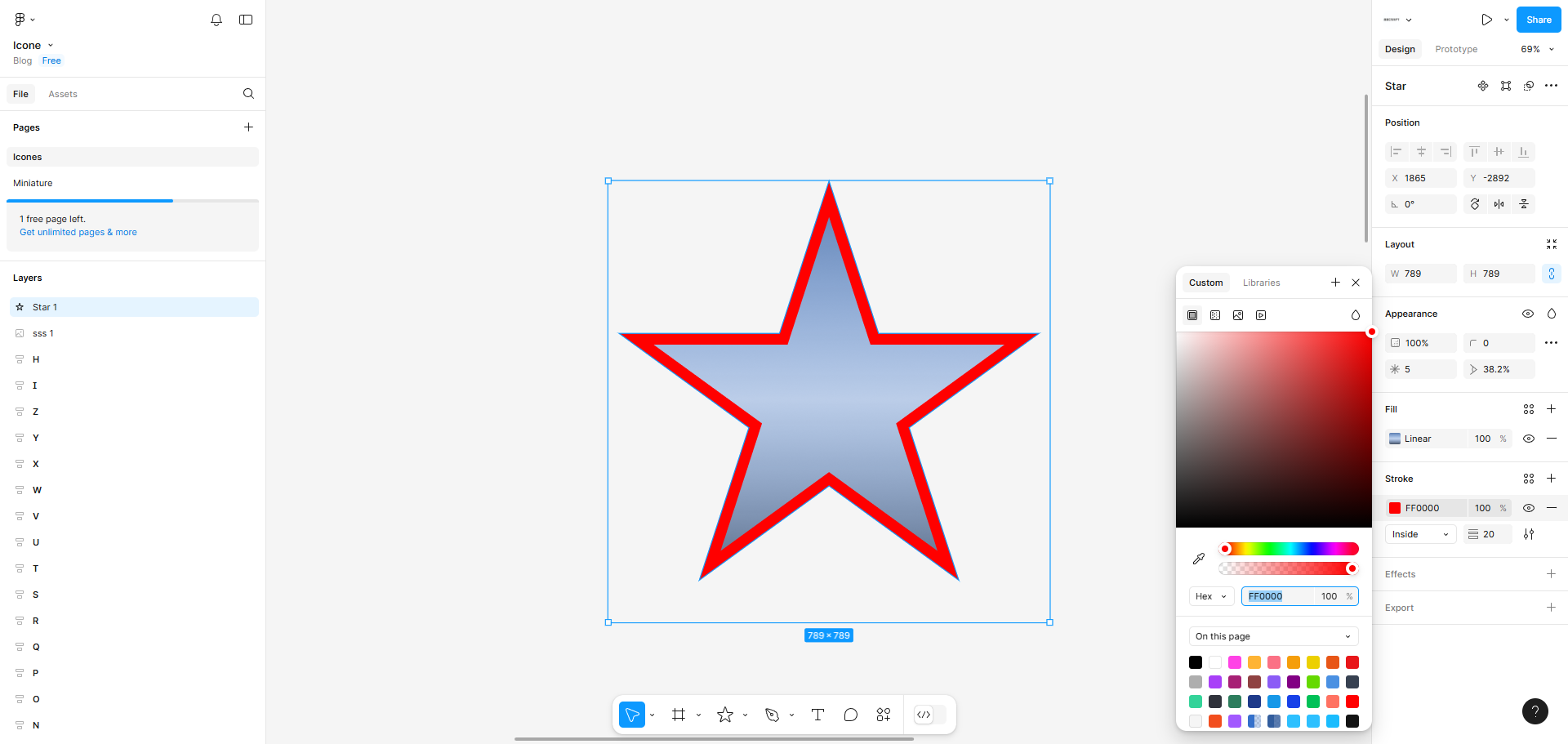1568x744 pixels.
Task: Open the notifications bell
Action: [216, 20]
